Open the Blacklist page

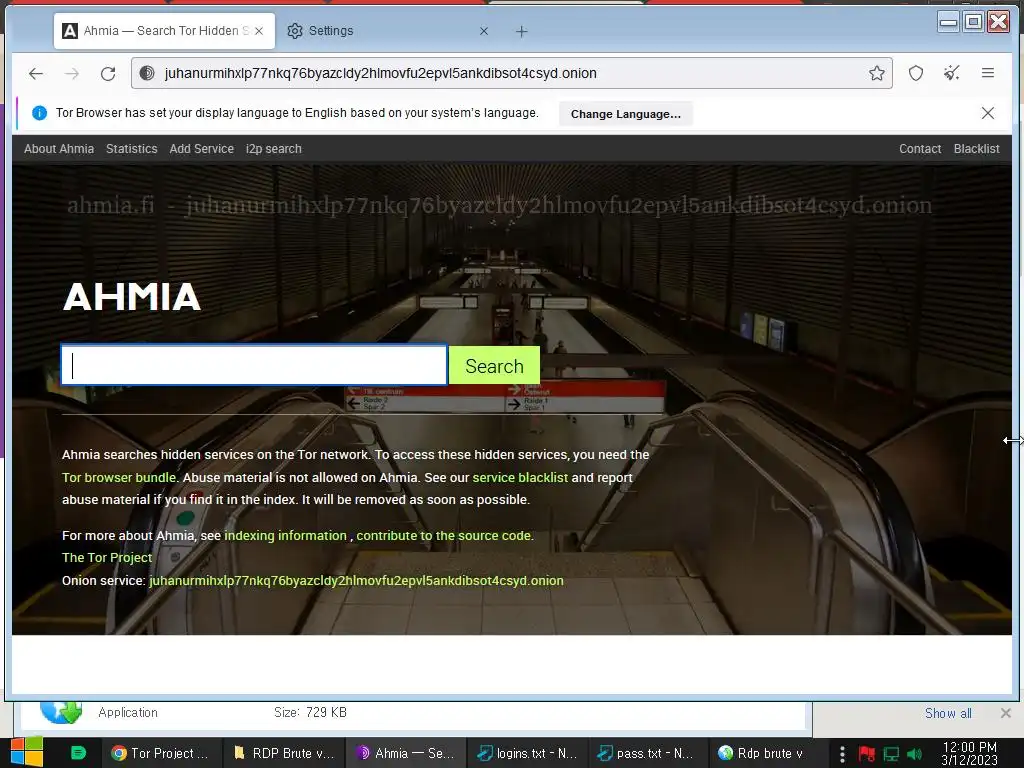pyautogui.click(x=976, y=149)
